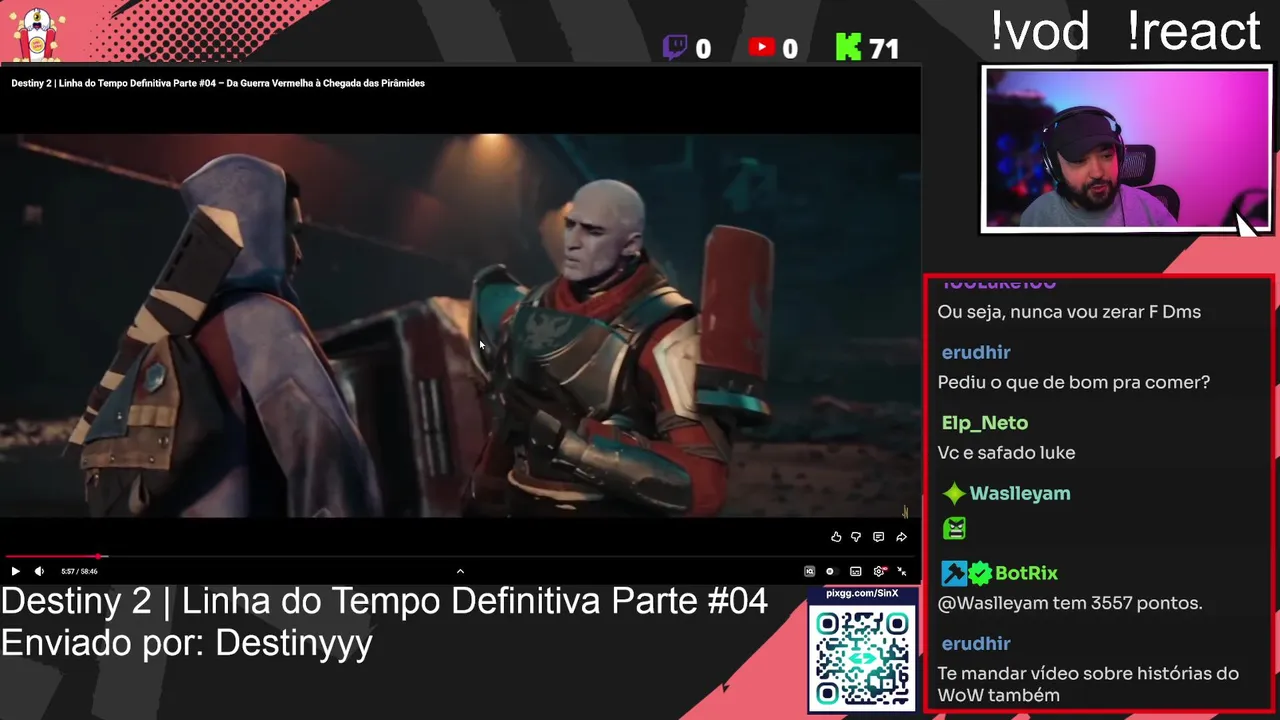Click 'Enviado por: Destinyyy' caption
Screen dimensions: 1280x720
tap(187, 642)
